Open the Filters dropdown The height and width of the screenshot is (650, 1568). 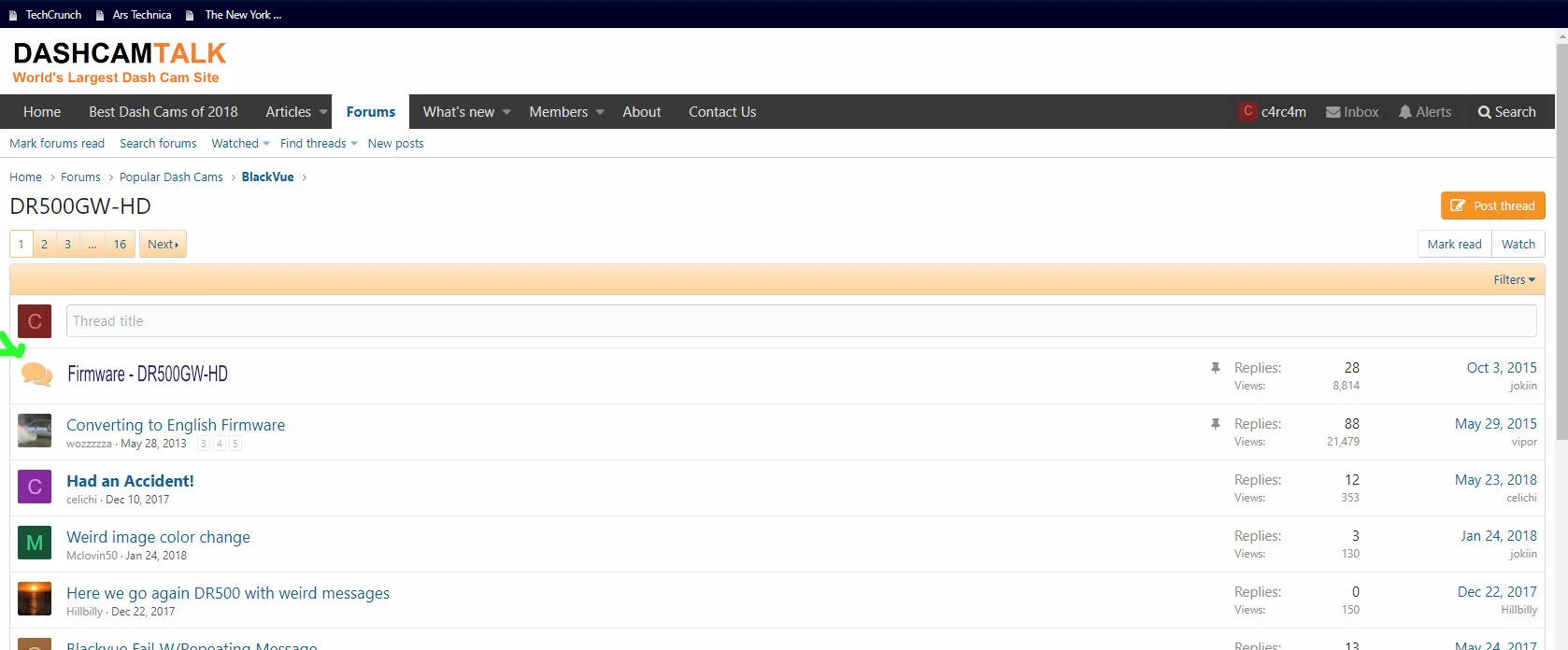click(x=1514, y=280)
